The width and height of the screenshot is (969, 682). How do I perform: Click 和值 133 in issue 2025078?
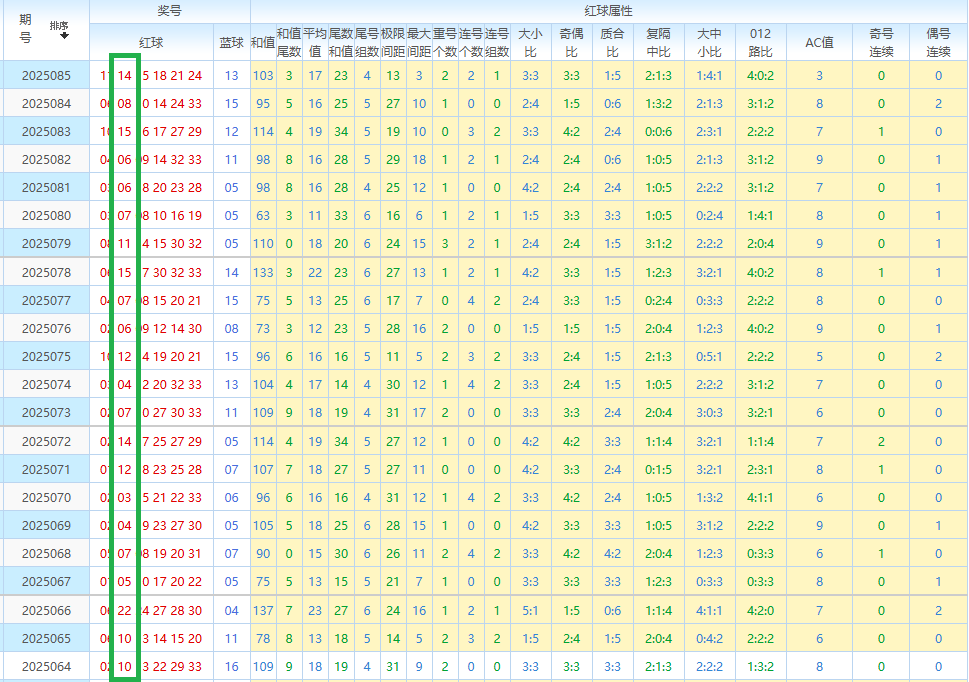[263, 272]
